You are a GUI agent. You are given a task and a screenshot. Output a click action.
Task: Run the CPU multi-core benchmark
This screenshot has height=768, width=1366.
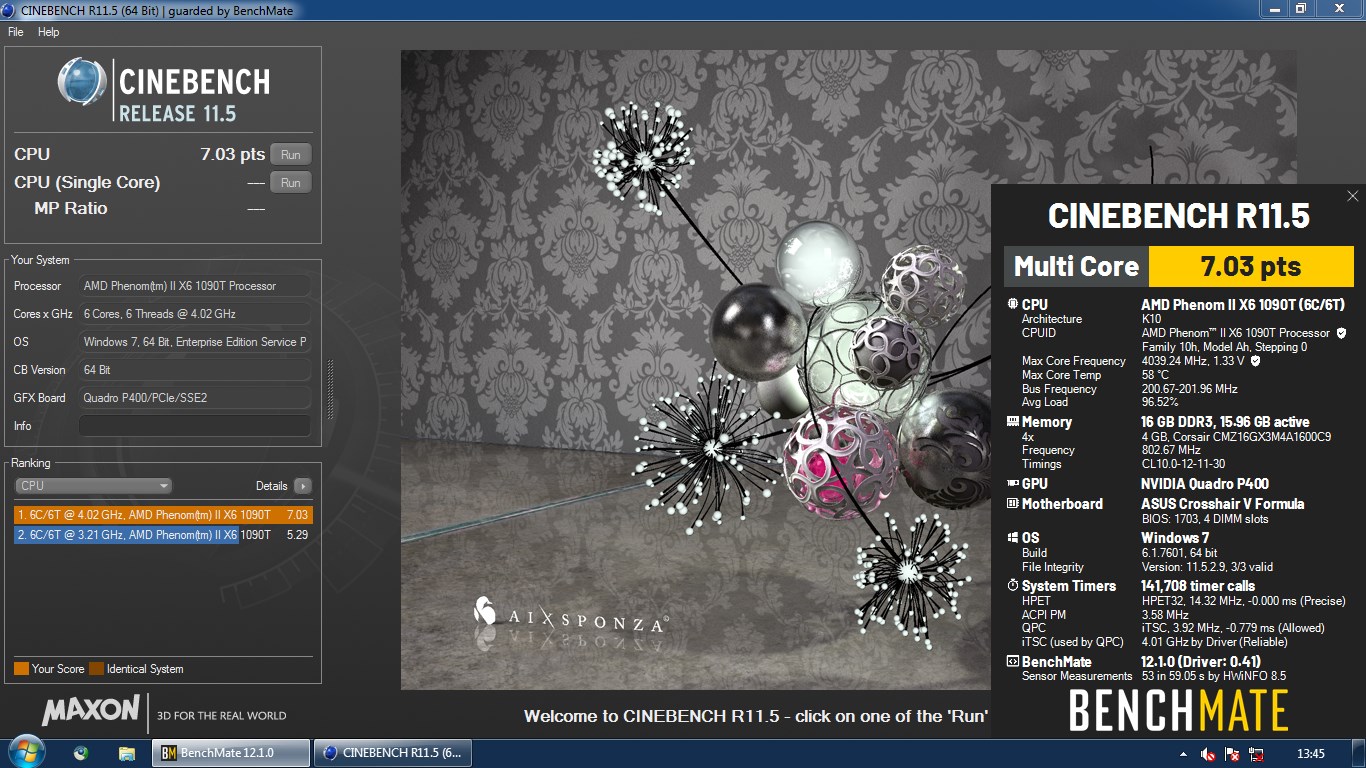tap(291, 154)
